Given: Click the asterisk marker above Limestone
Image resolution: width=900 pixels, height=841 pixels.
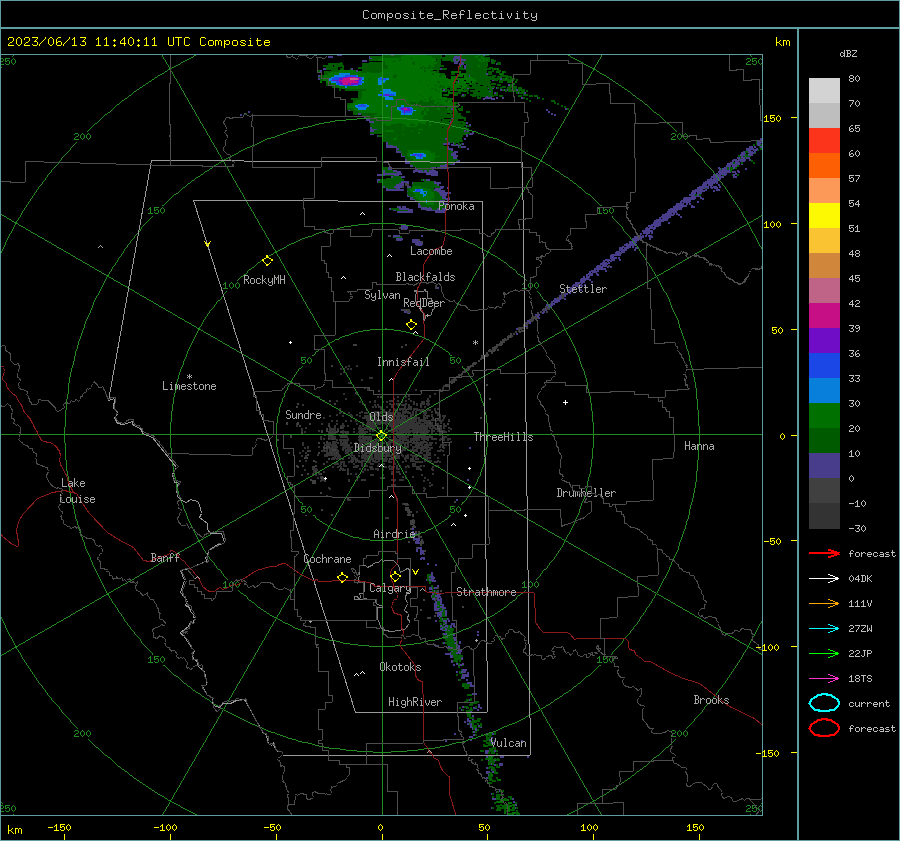Looking at the screenshot, I should [x=189, y=377].
